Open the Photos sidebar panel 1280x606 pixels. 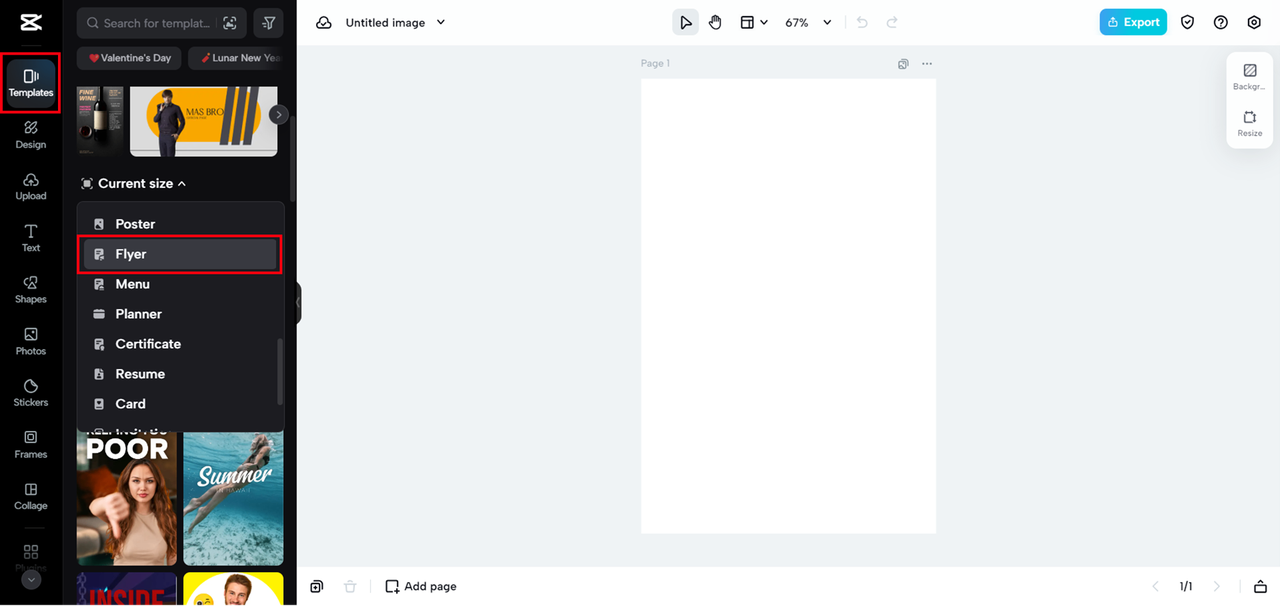(x=31, y=342)
